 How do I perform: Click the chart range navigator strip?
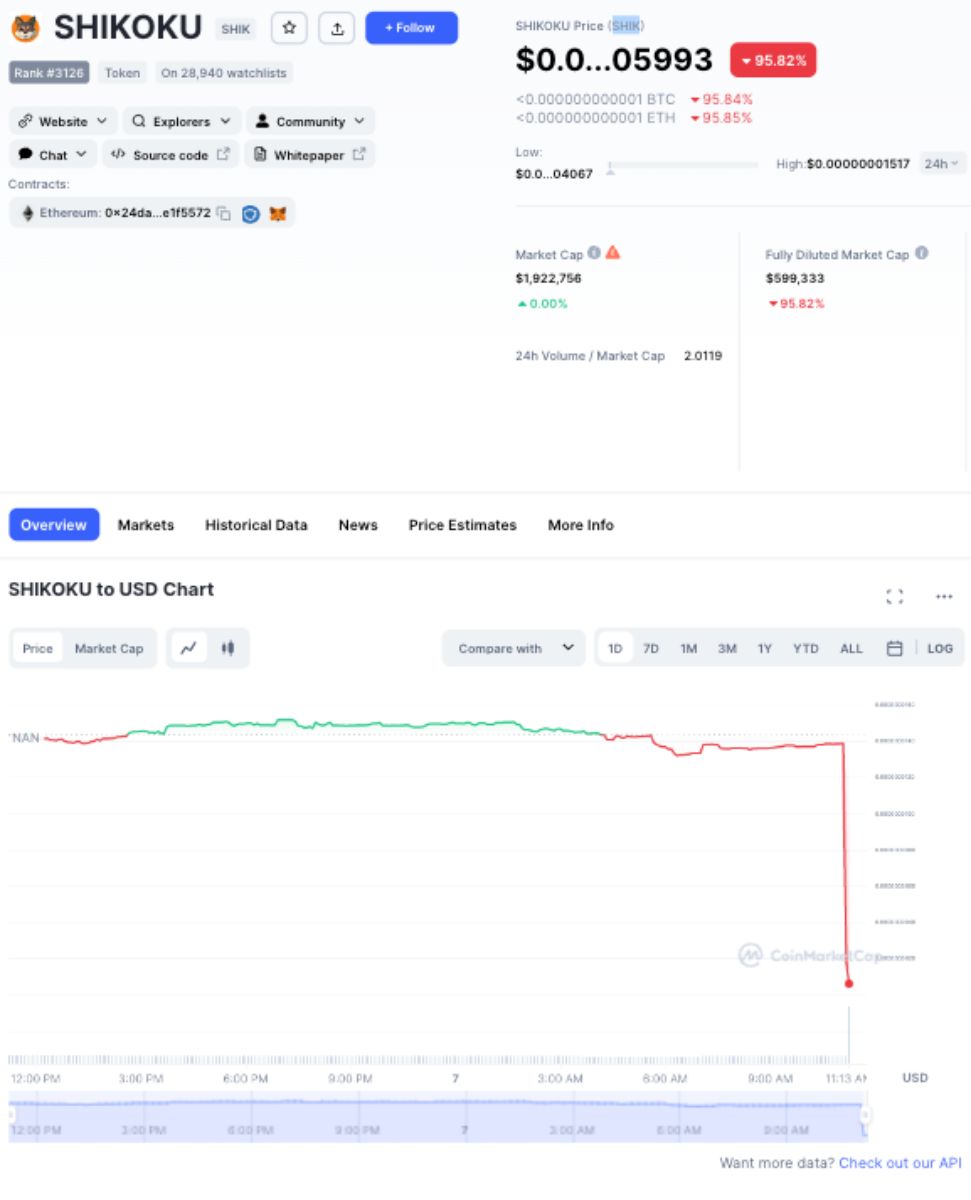(436, 1116)
